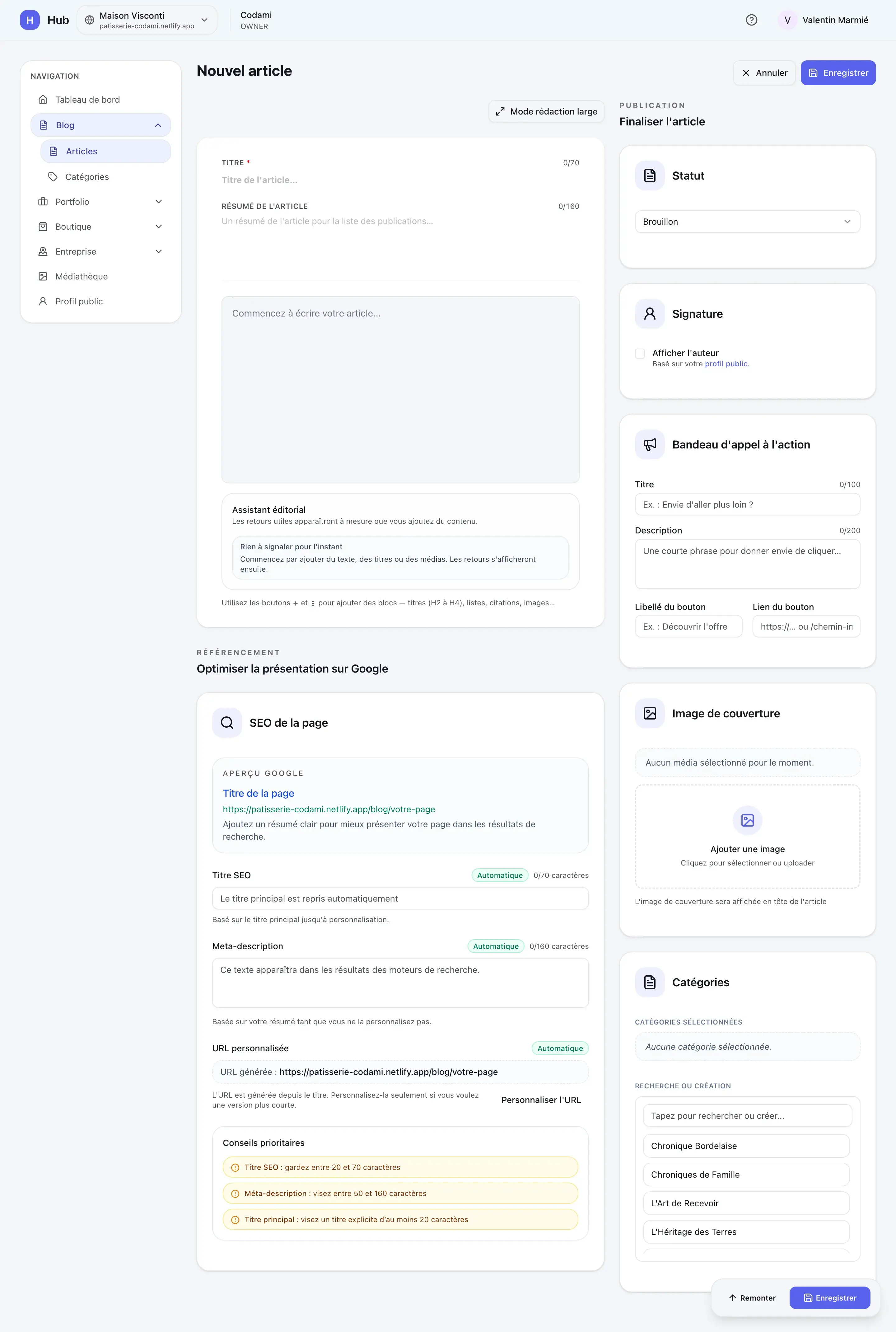896x1332 pixels.
Task: Open the Articles page in sidebar
Action: click(x=106, y=152)
